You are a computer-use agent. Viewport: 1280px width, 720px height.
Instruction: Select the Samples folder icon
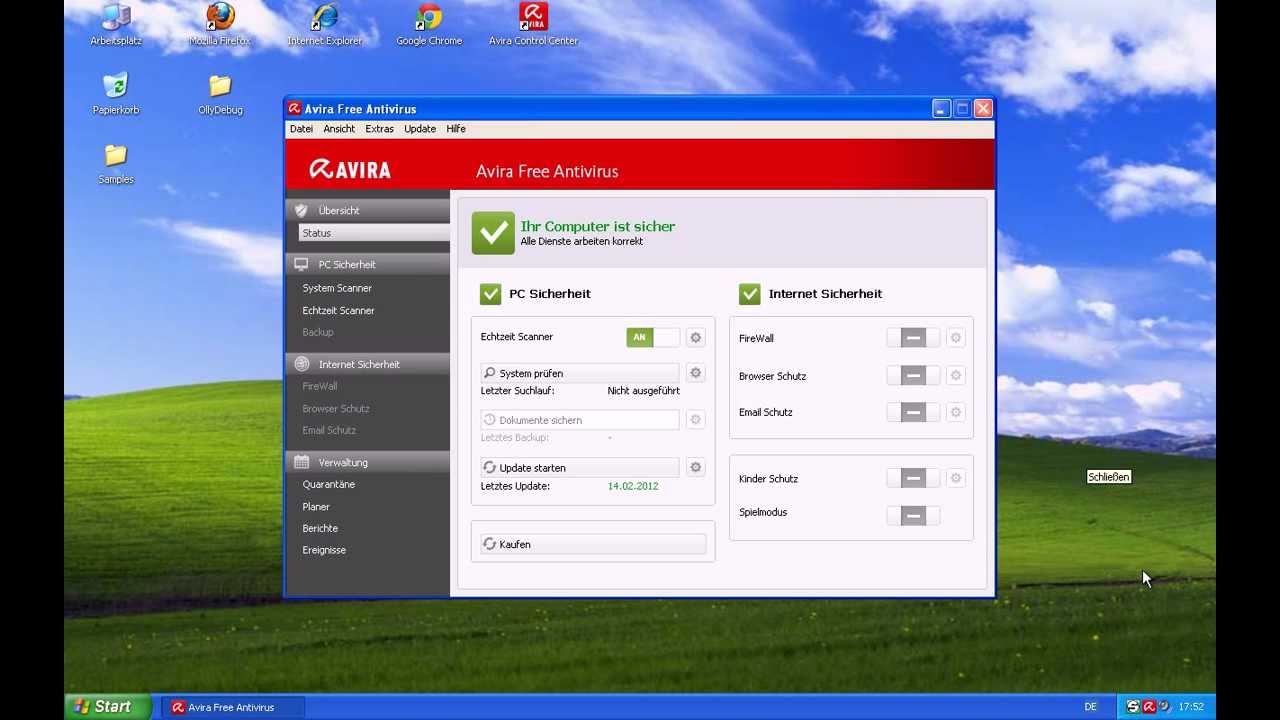coord(116,164)
